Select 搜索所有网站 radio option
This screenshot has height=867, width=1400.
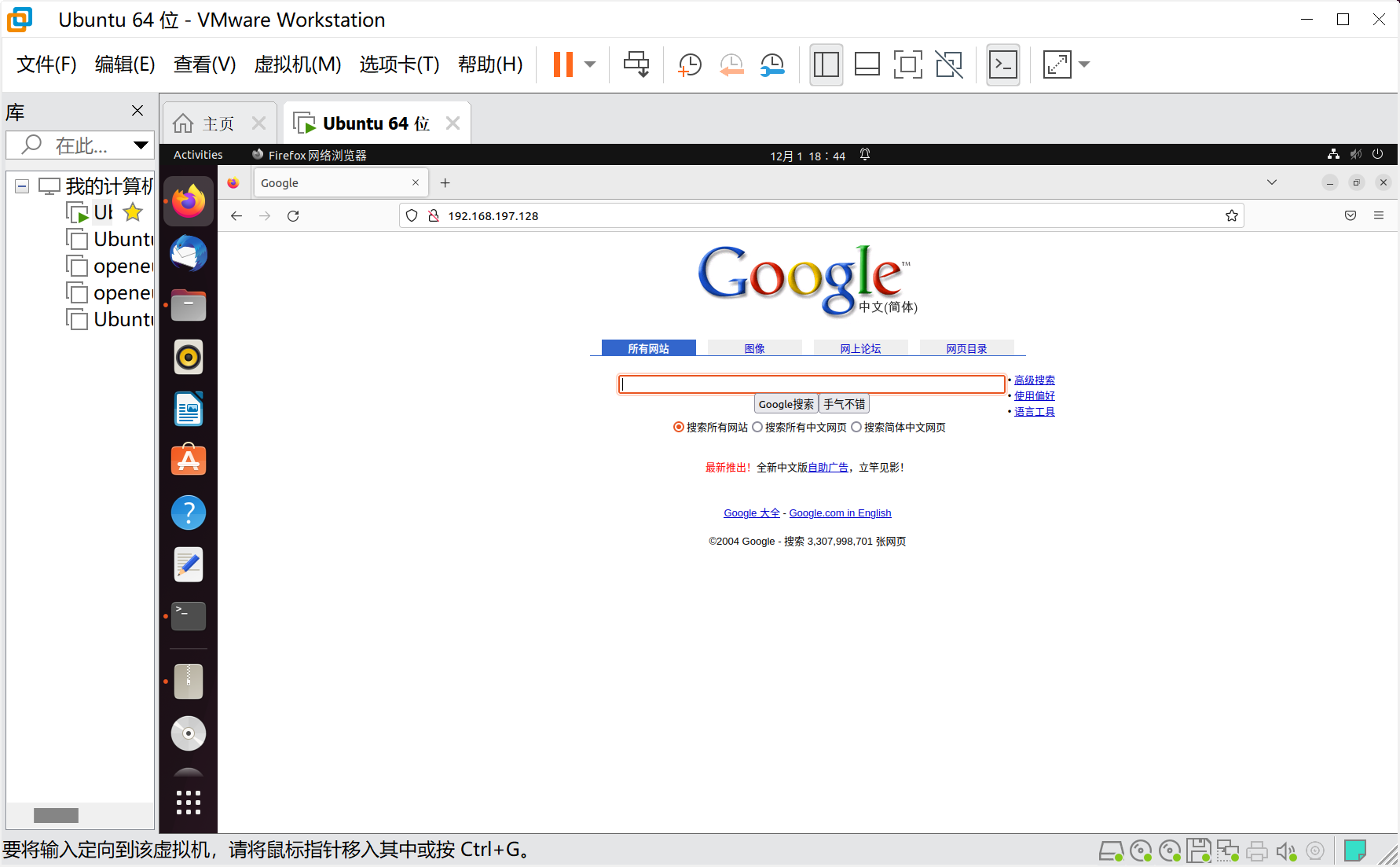679,427
